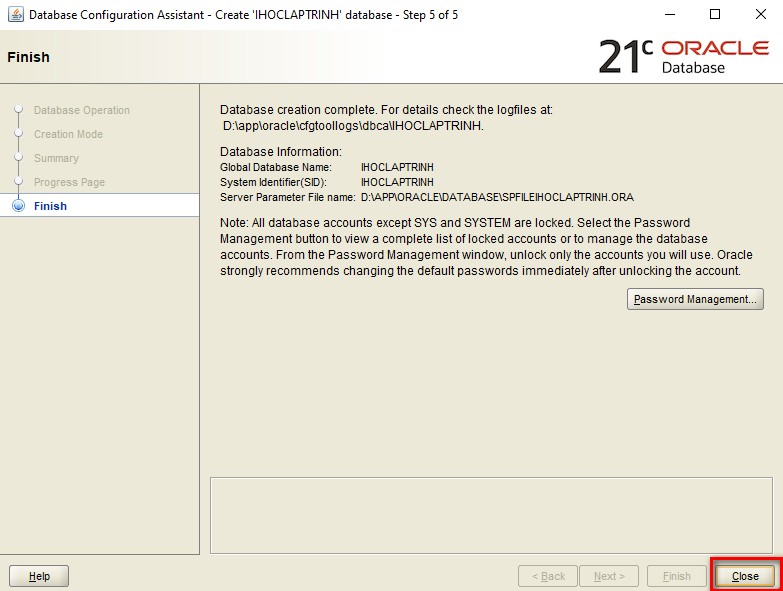Click the disabled Next button
This screenshot has height=591, width=783.
609,576
